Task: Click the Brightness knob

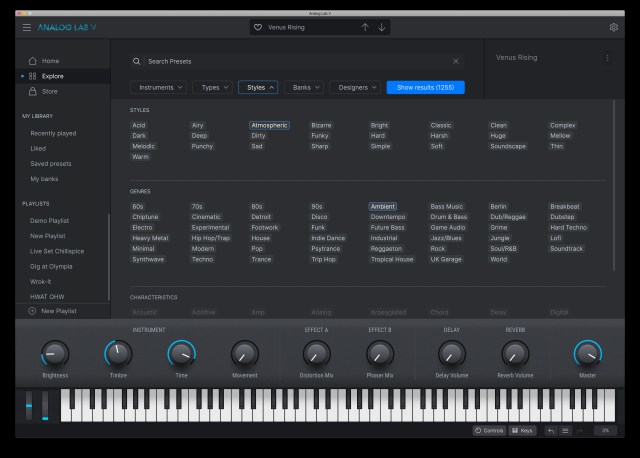Action: 55,354
